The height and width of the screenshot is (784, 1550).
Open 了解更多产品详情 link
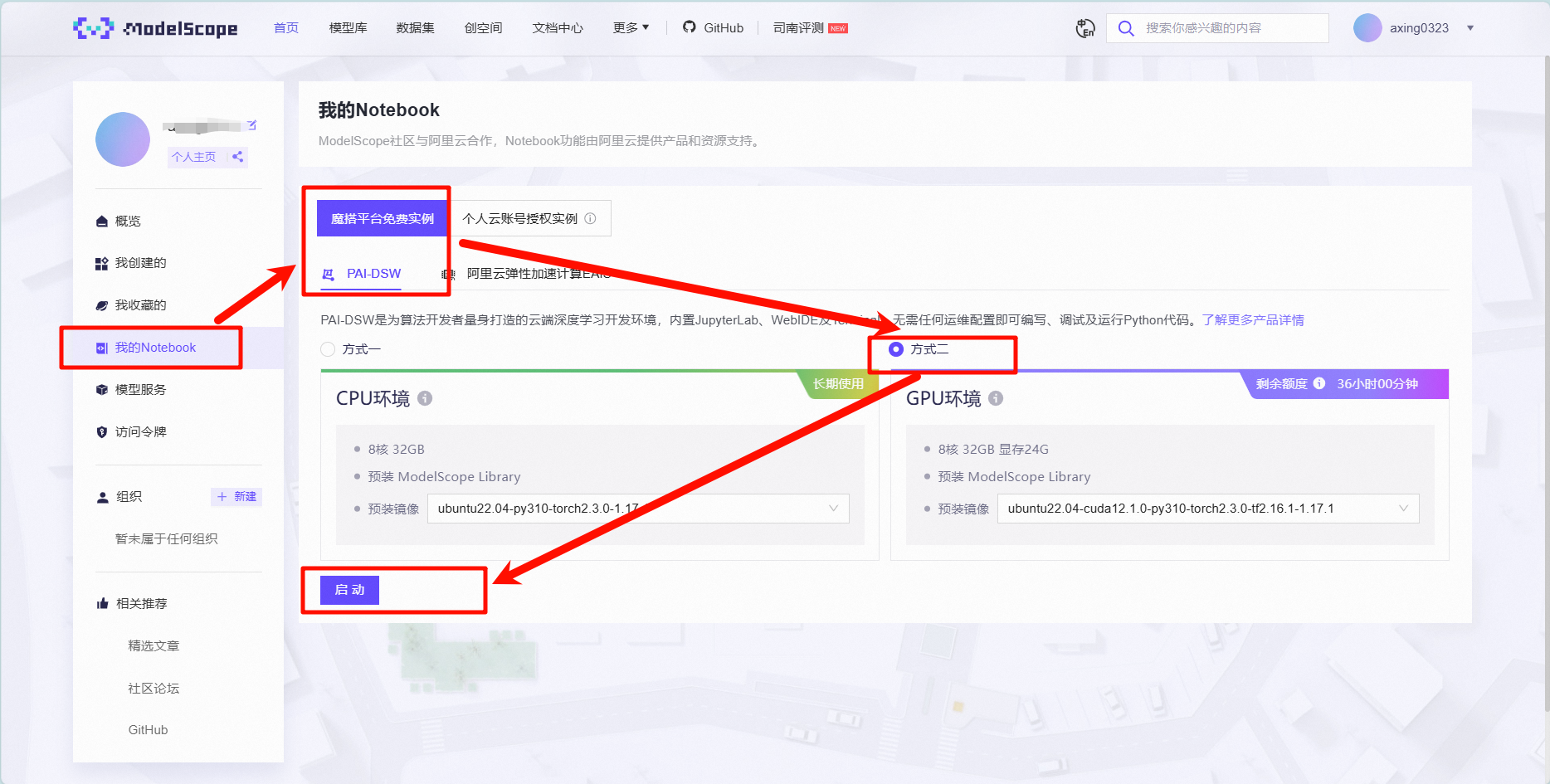(x=1253, y=320)
